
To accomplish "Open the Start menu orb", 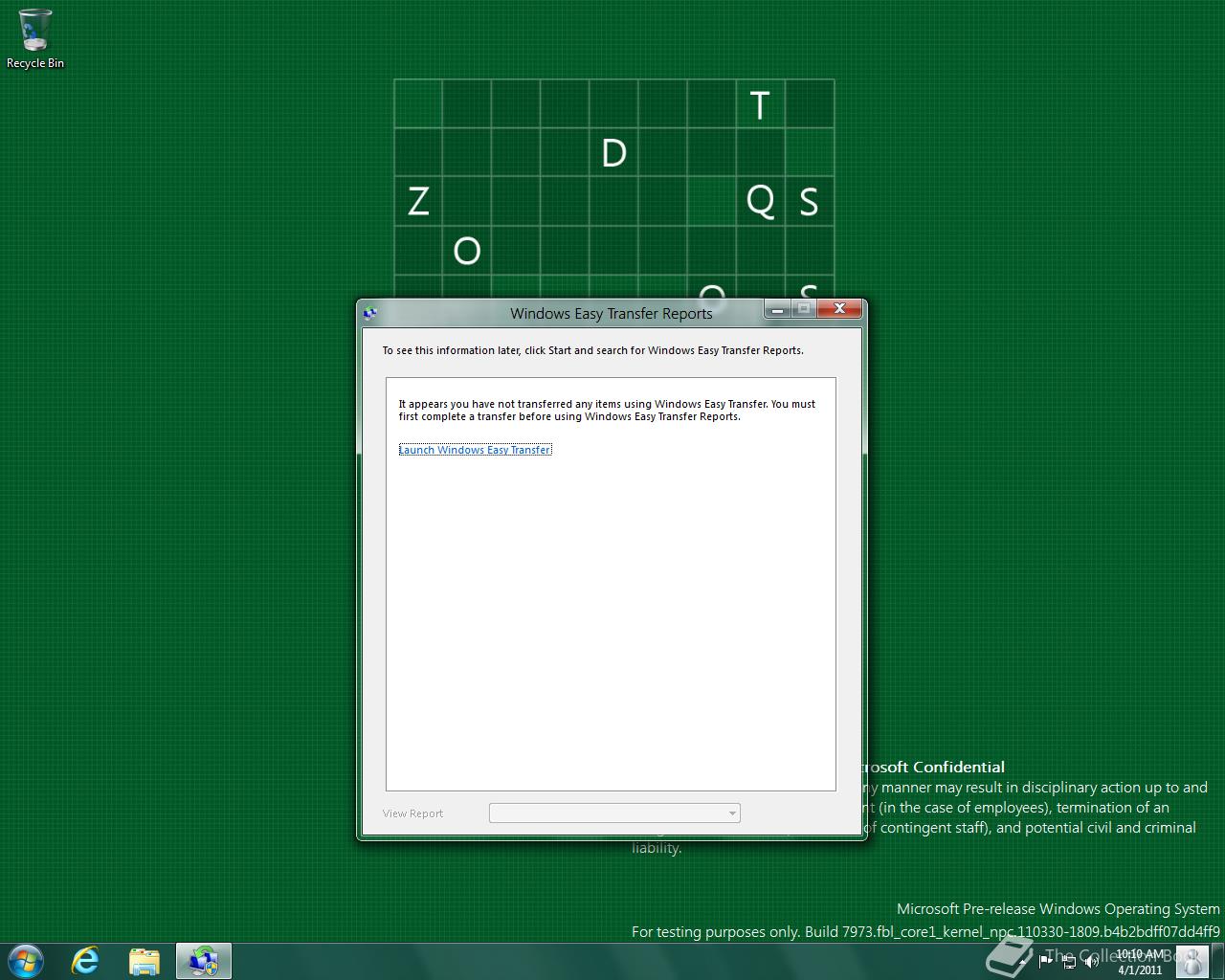I will (26, 961).
